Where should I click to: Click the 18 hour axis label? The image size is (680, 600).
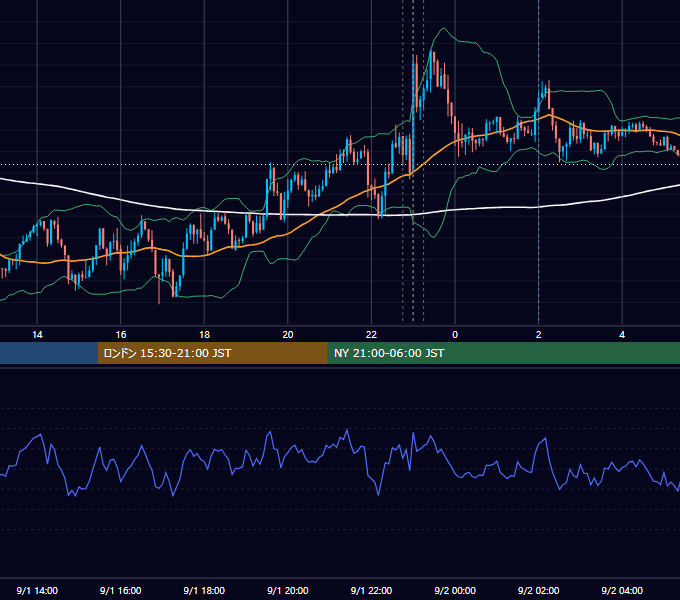pyautogui.click(x=204, y=335)
